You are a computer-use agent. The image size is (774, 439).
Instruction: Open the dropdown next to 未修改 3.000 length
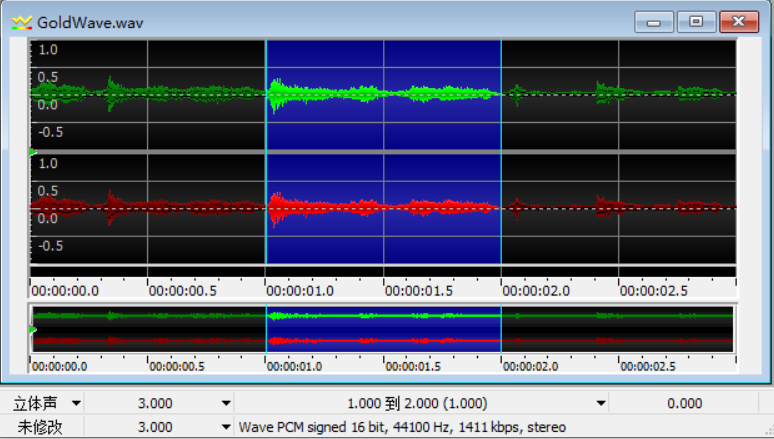pos(225,427)
